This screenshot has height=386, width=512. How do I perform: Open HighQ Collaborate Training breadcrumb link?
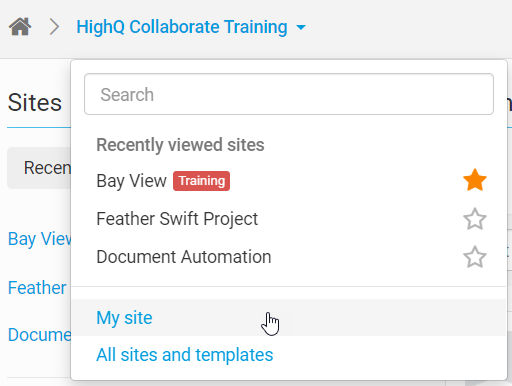coord(182,27)
